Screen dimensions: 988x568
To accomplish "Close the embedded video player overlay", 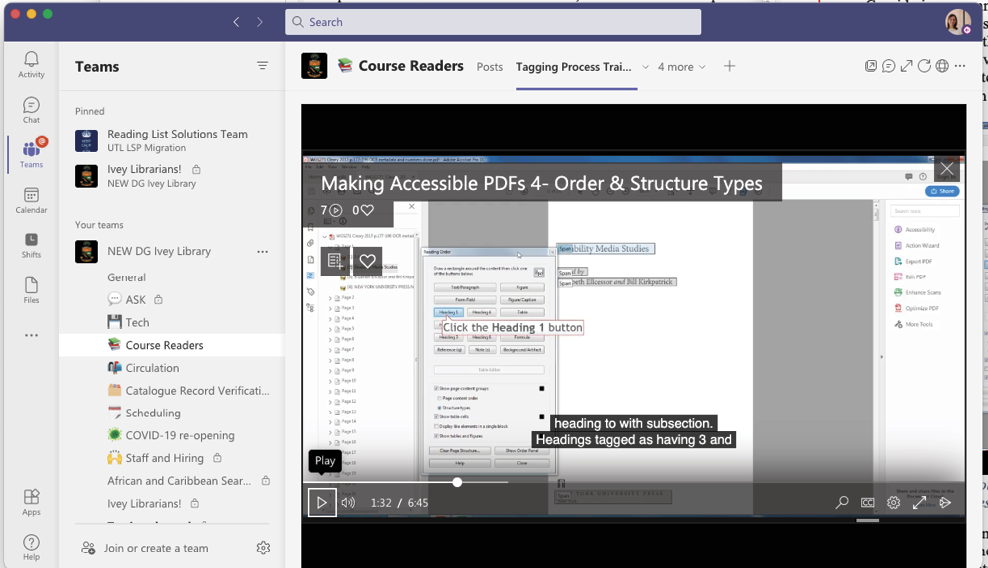I will pyautogui.click(x=947, y=168).
